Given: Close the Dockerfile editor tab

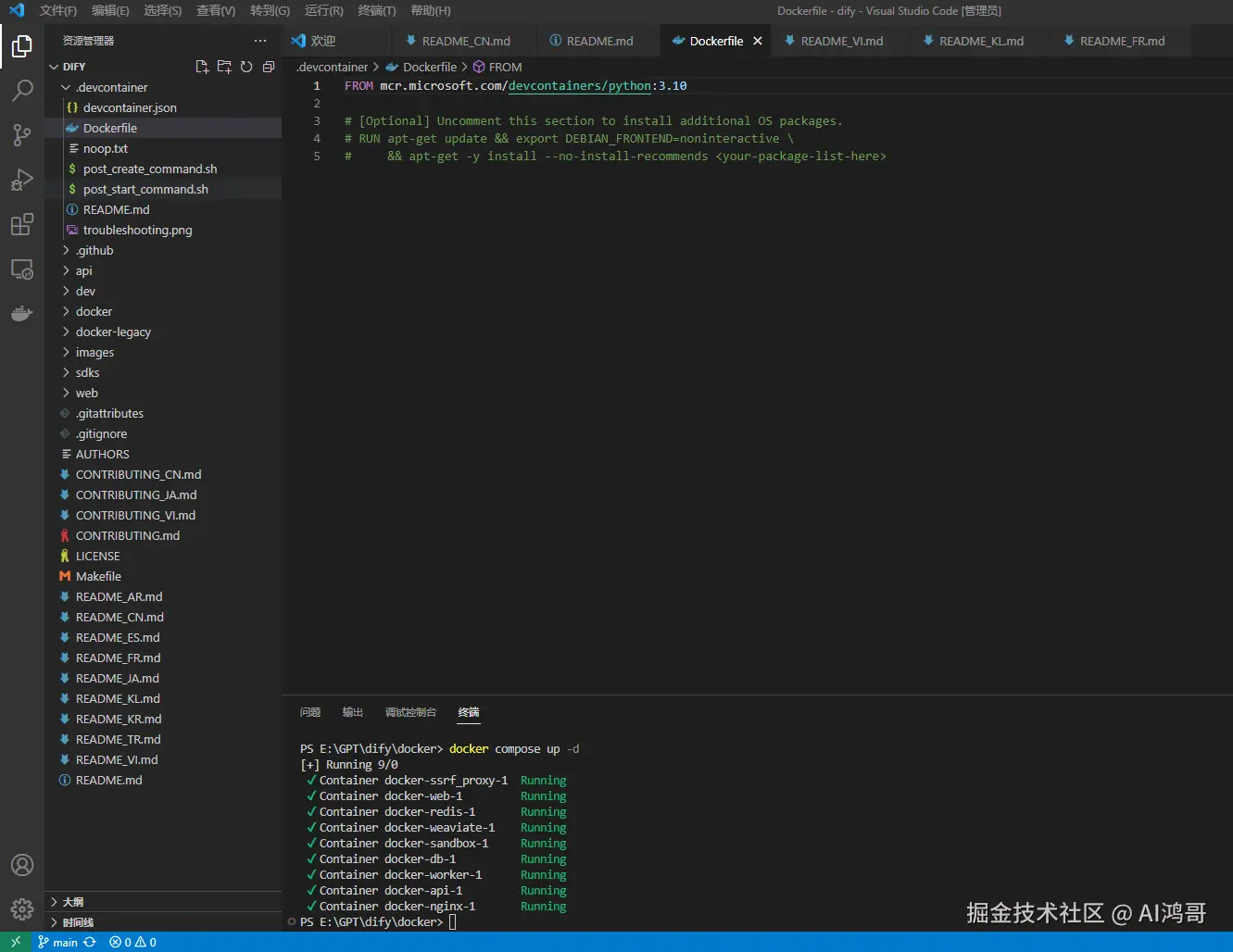Looking at the screenshot, I should tap(758, 41).
